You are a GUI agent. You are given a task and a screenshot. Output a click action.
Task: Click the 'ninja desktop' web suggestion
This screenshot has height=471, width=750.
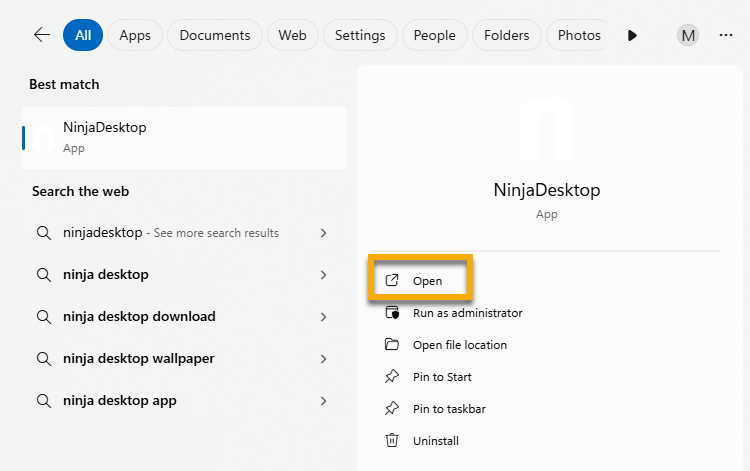[106, 275]
